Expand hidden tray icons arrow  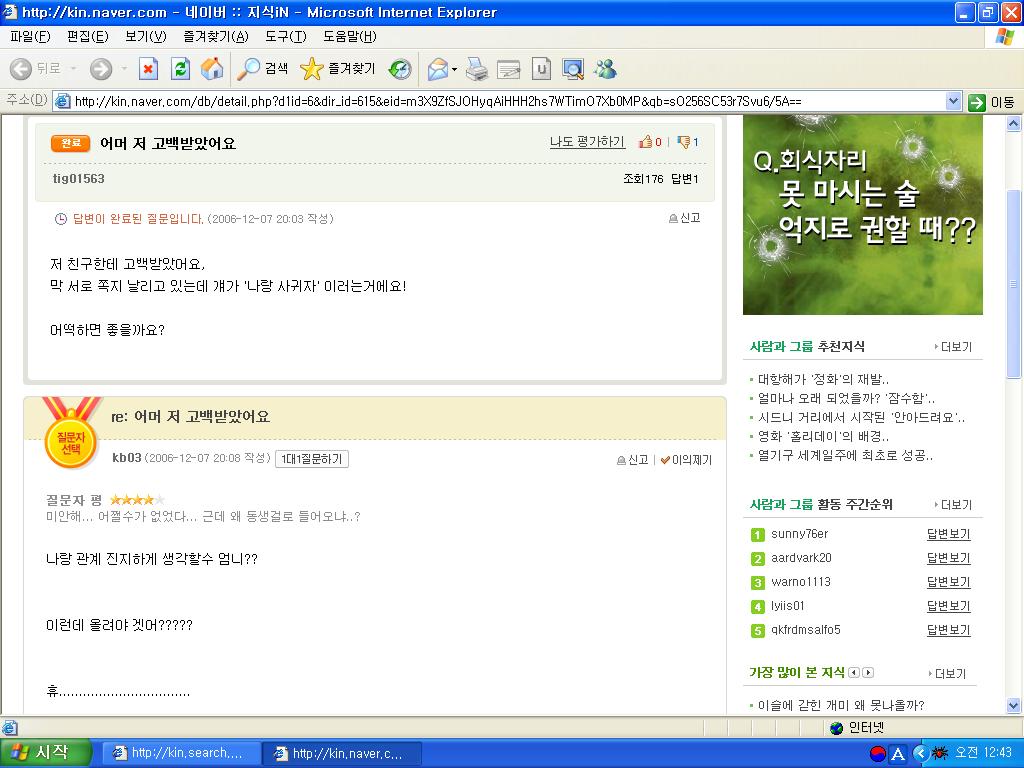tap(920, 753)
